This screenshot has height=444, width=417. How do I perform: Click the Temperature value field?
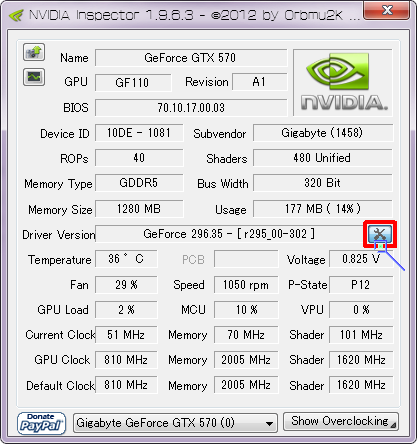[126, 259]
